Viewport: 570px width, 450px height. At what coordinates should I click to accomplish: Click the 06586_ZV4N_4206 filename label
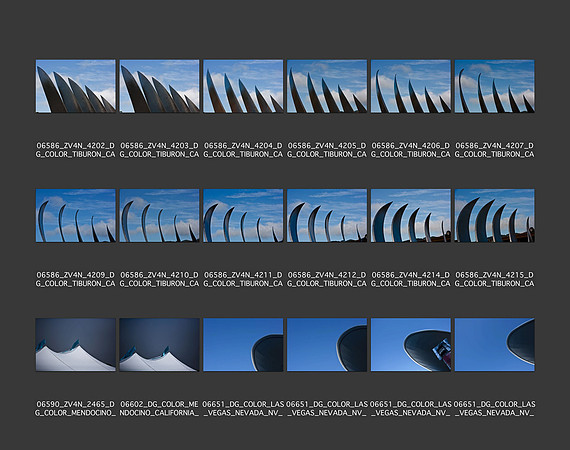(x=411, y=150)
